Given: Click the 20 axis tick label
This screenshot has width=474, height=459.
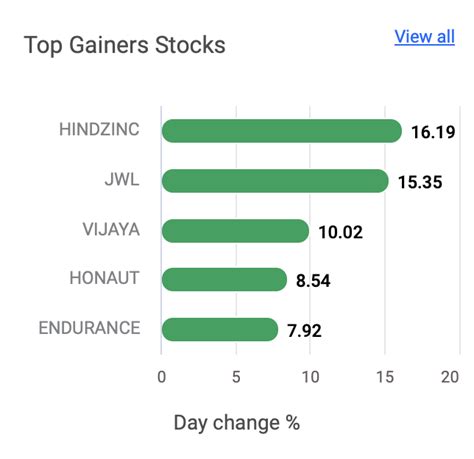Looking at the screenshot, I should [x=450, y=377].
